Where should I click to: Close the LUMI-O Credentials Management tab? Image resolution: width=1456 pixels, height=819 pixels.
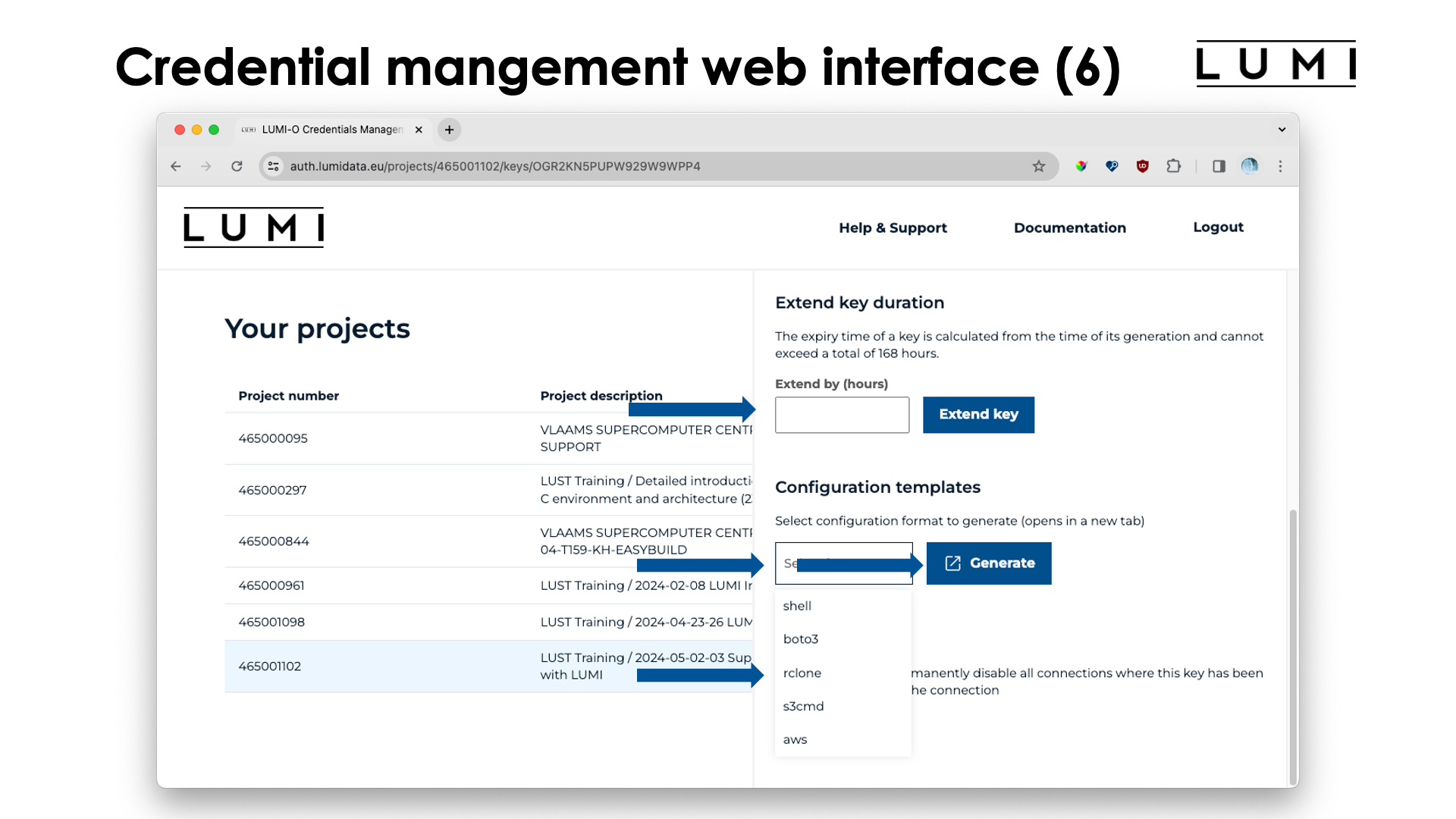(x=419, y=130)
